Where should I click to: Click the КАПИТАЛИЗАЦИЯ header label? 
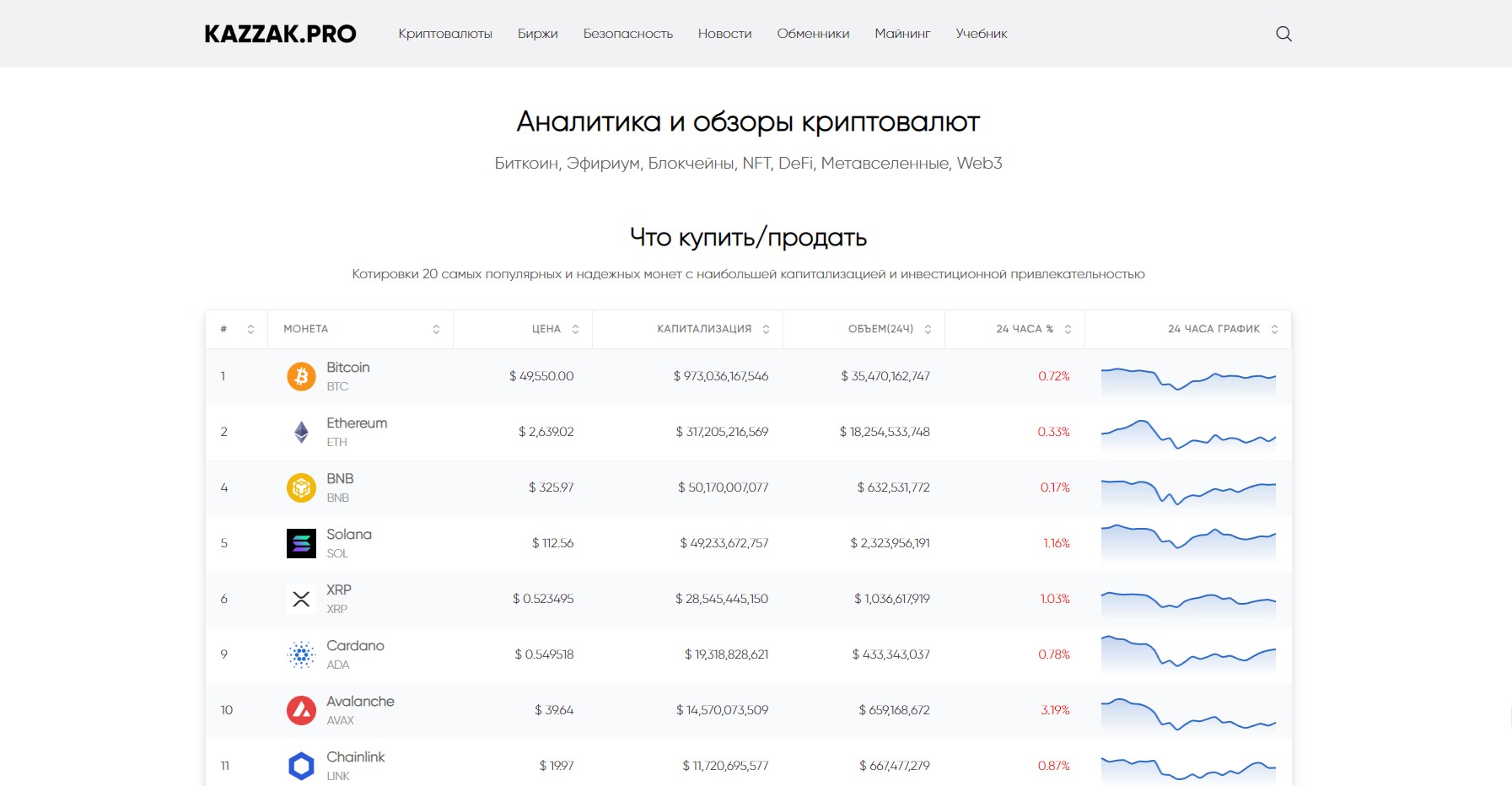point(704,329)
